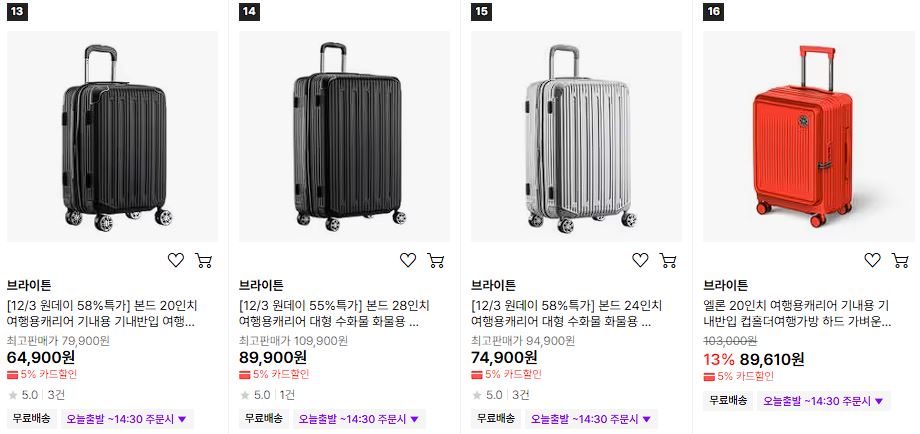Open the 5.0 star rating on item 13
The image size is (920, 434).
[x=23, y=395]
